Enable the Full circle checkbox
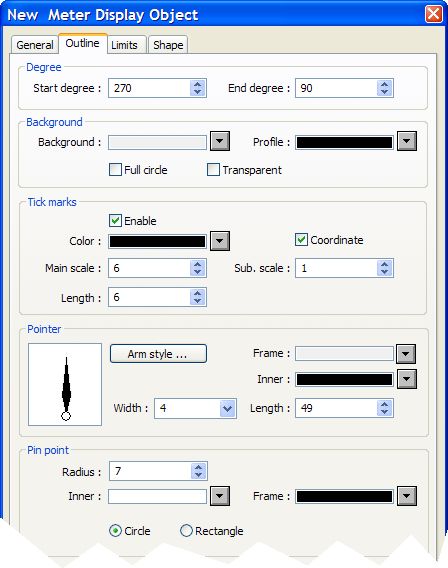Screen dimensions: 448x568 tap(115, 170)
